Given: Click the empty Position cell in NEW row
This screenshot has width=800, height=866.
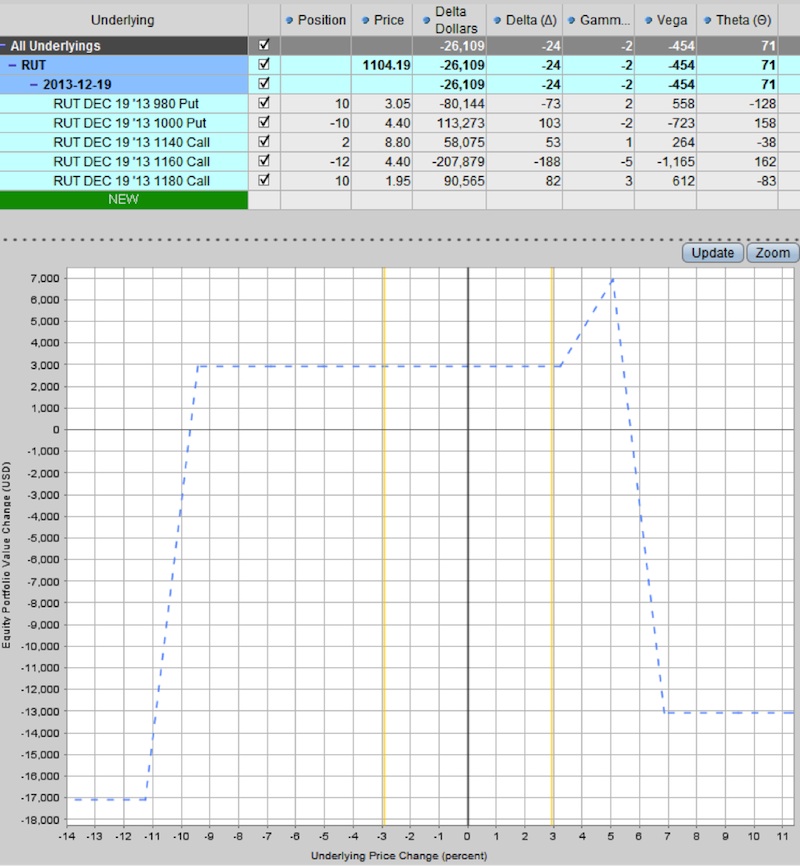Looking at the screenshot, I should [315, 200].
